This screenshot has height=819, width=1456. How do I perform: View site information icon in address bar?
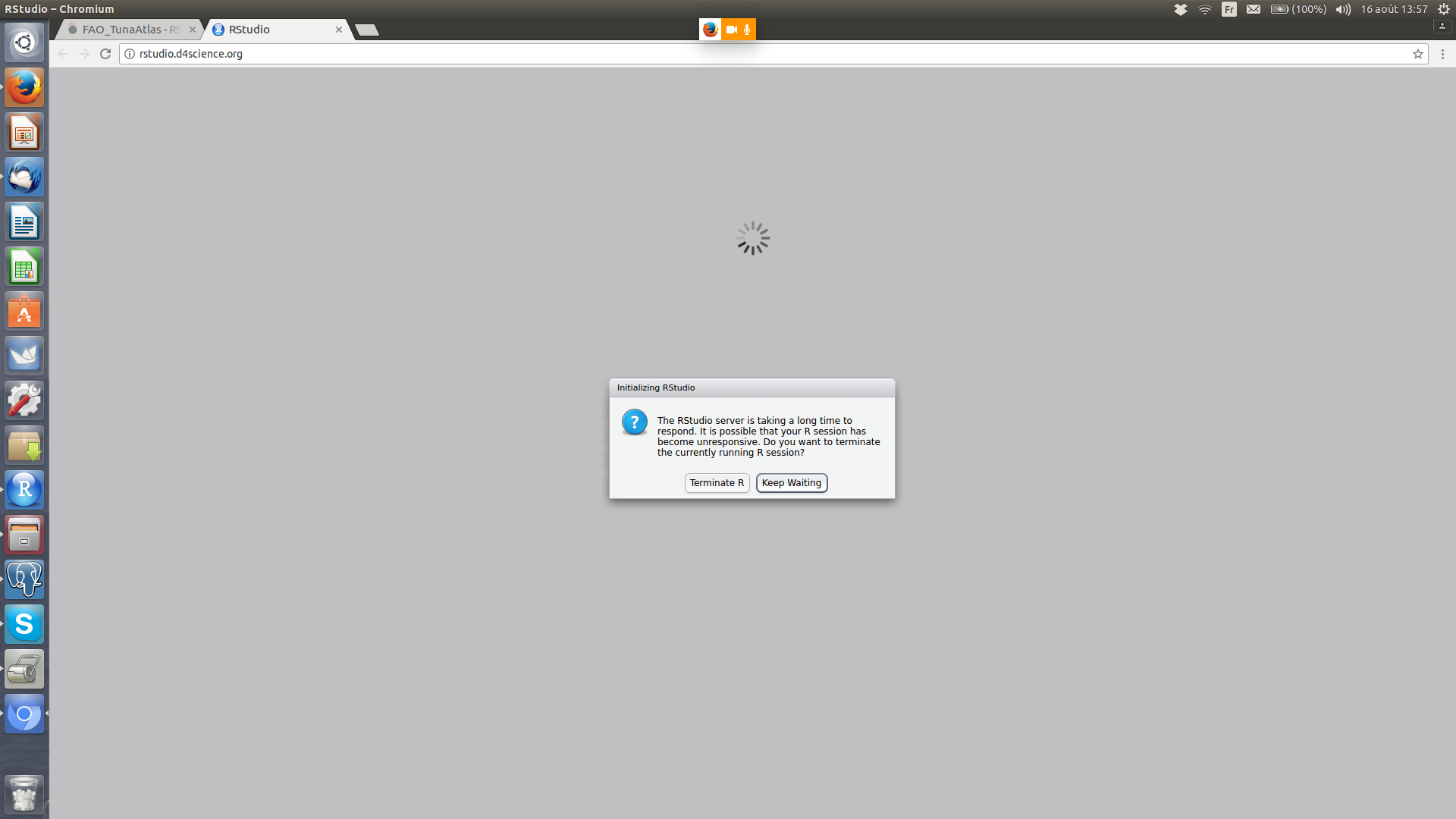click(130, 54)
